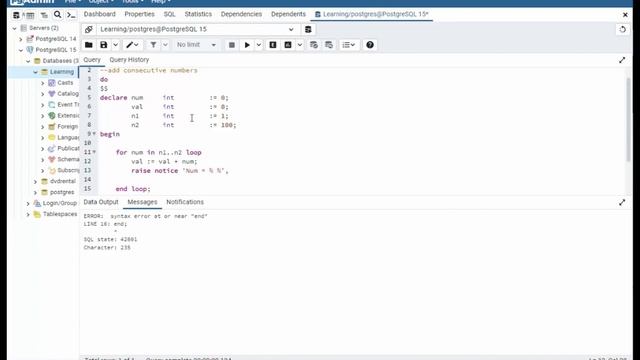640x360 pixels.
Task: Select the postgres database in tree
Action: (62, 192)
